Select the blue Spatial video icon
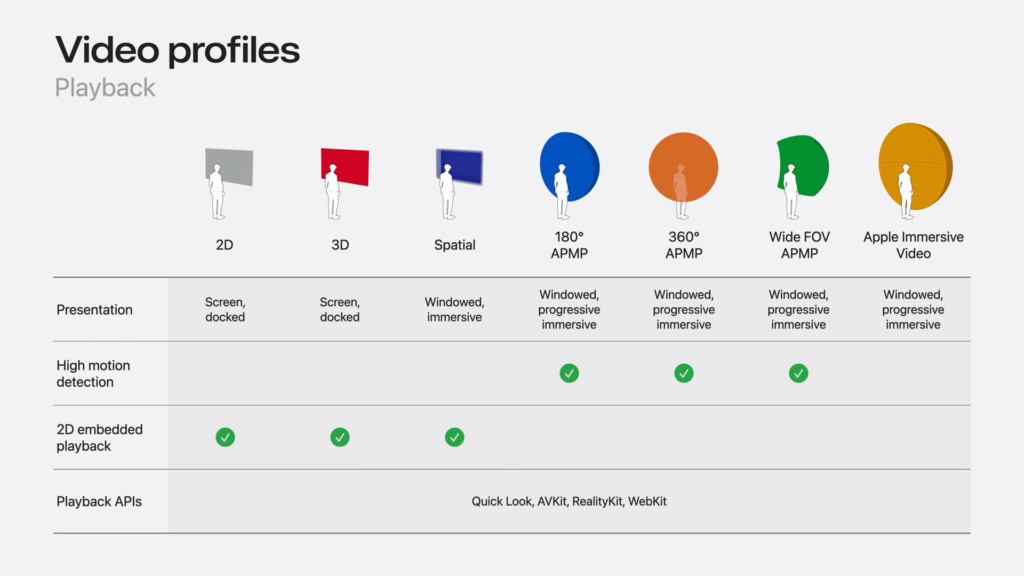 [460, 167]
